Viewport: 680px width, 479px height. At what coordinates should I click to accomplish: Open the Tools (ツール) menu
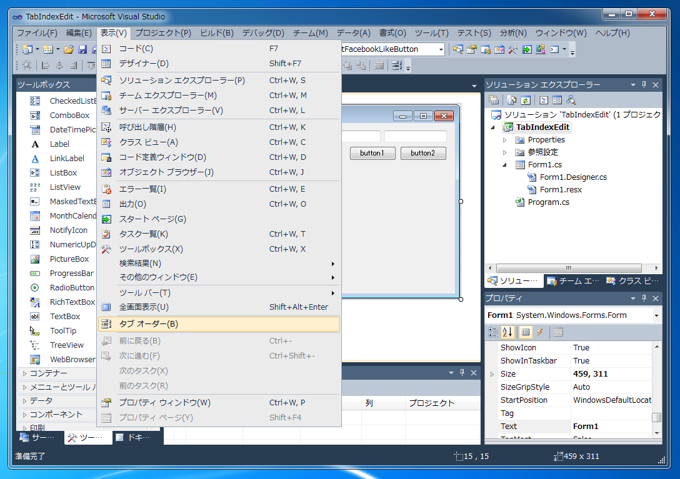click(432, 33)
